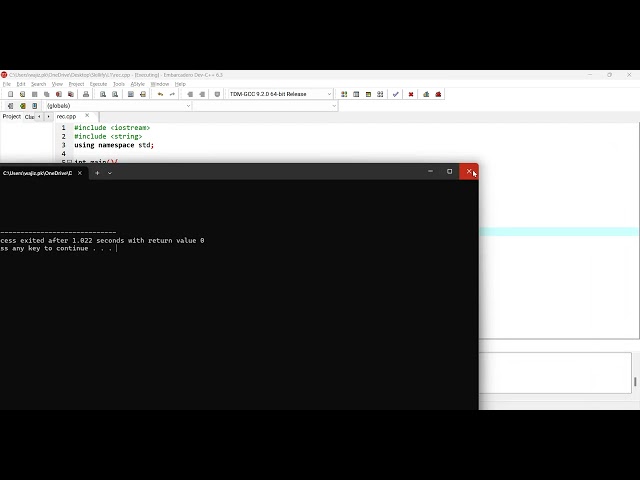Open terminal new-tab options chevron
This screenshot has width=640, height=480.
pos(110,173)
